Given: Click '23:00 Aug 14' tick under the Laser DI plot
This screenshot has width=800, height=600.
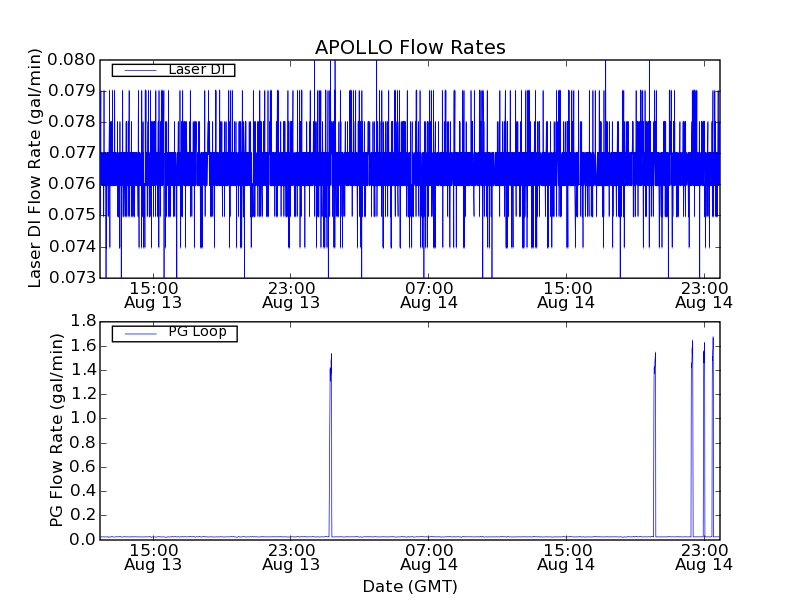Looking at the screenshot, I should 704,294.
